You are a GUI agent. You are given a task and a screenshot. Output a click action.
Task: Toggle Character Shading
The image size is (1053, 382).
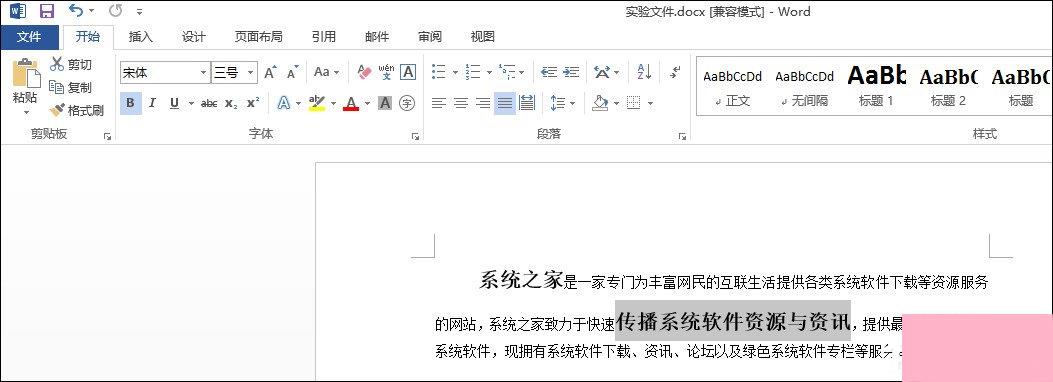pos(385,103)
